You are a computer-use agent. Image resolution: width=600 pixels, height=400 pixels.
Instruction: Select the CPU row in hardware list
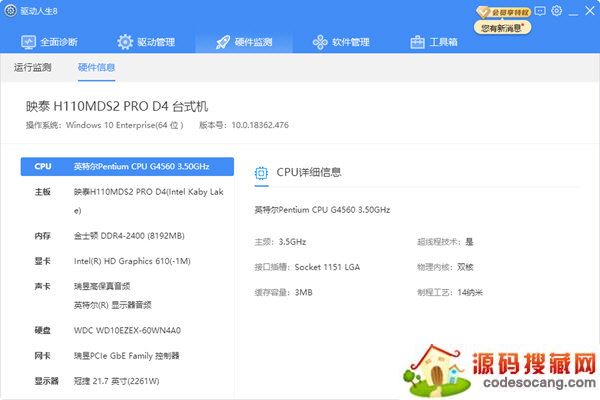(127, 167)
